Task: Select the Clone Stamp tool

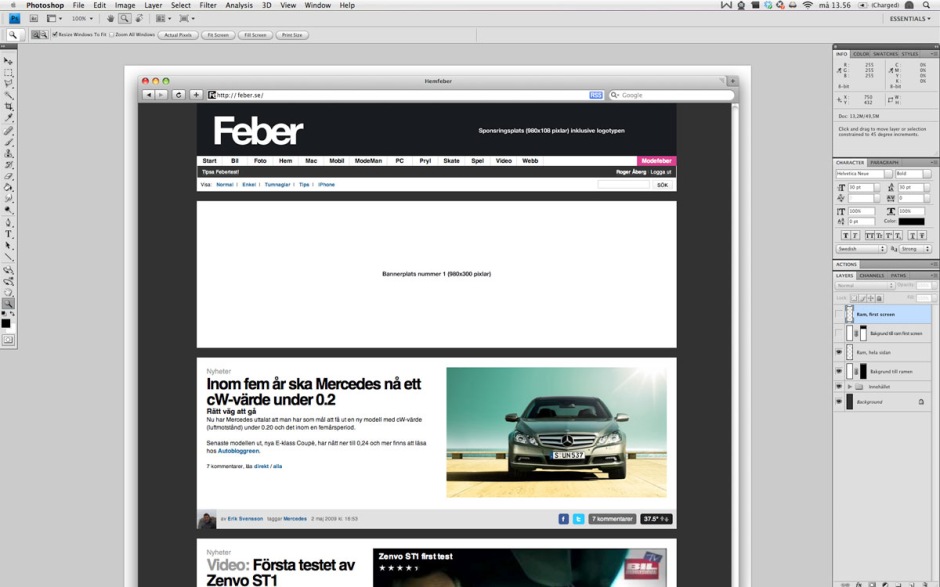Action: click(8, 153)
